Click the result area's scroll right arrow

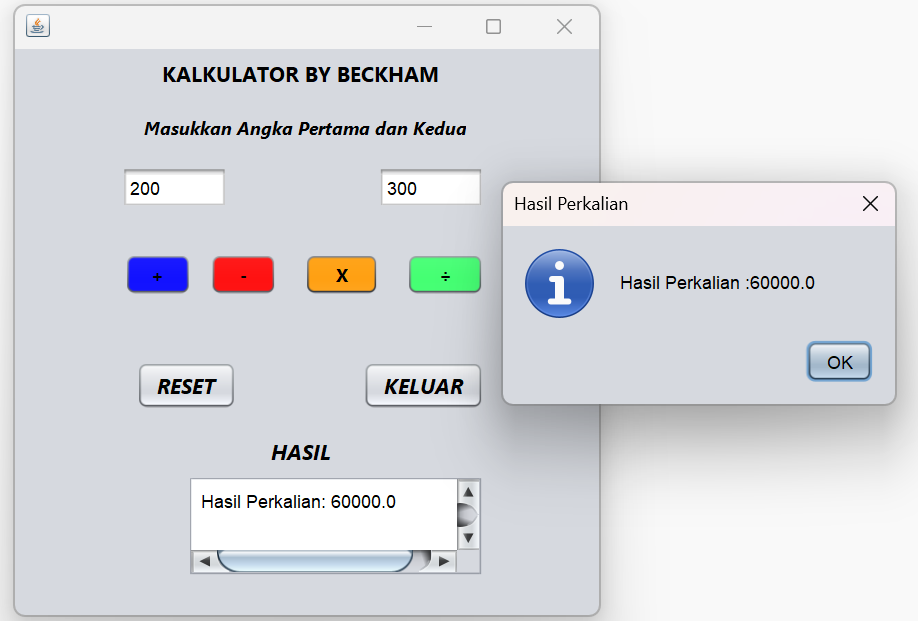coord(444,562)
